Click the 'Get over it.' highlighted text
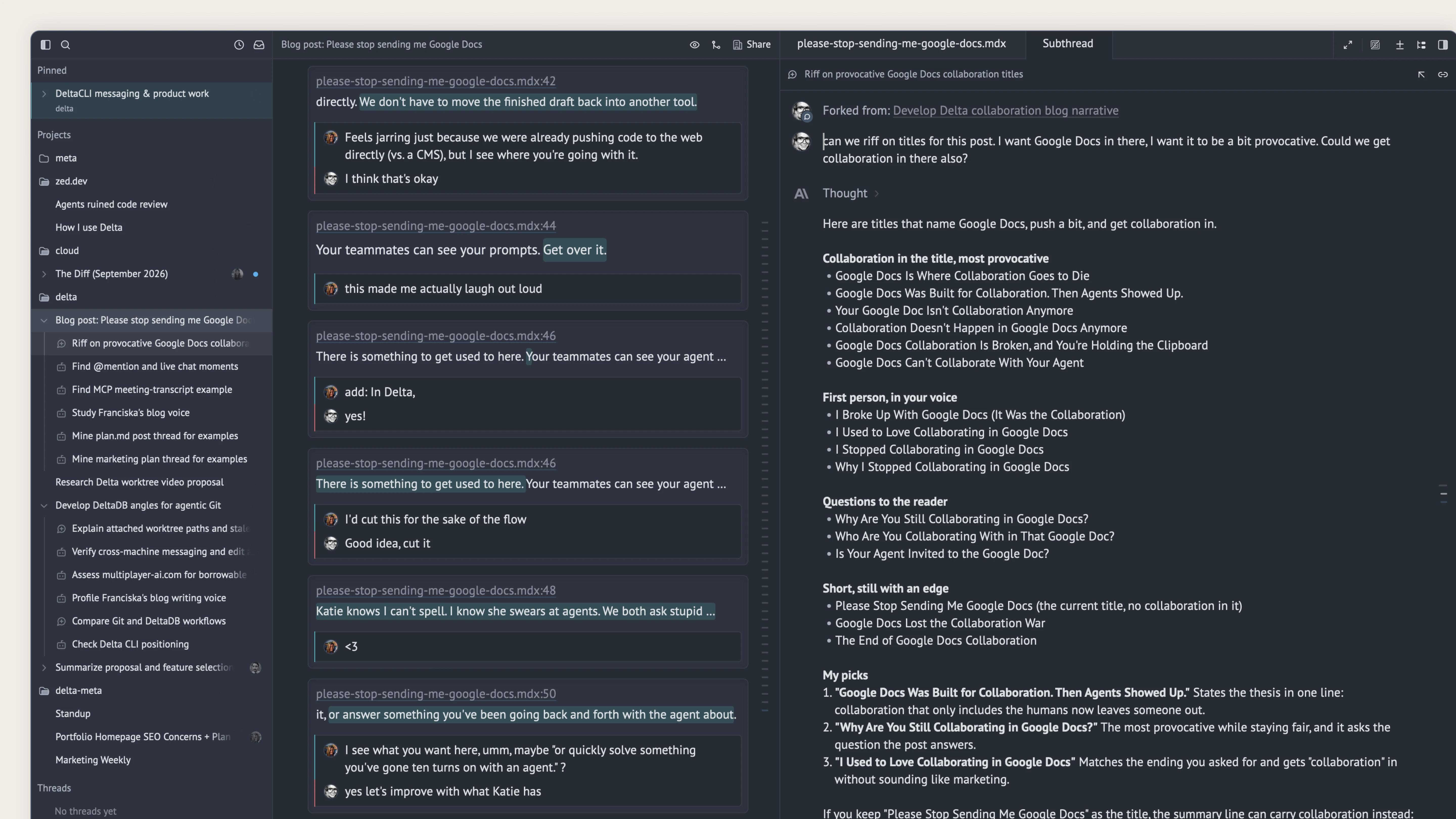1456x819 pixels. coord(574,250)
